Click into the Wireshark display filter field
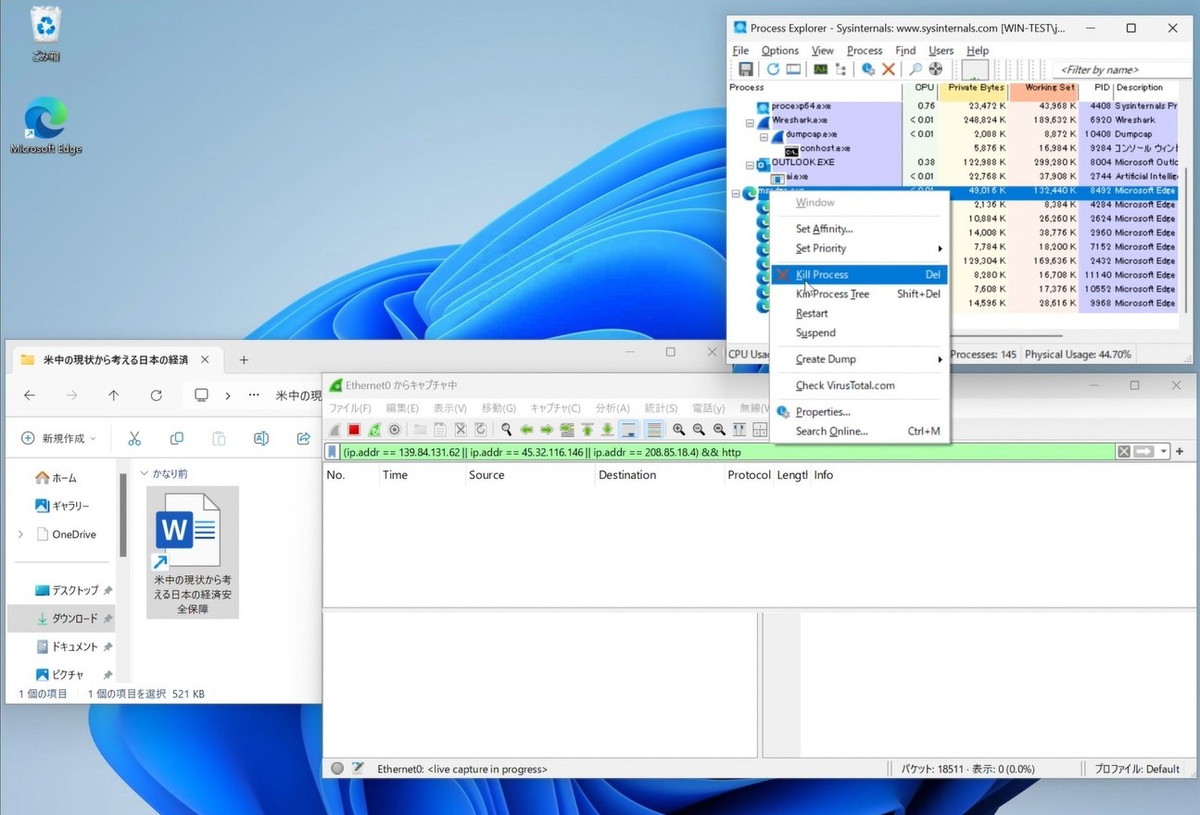The image size is (1200, 815). tap(727, 452)
